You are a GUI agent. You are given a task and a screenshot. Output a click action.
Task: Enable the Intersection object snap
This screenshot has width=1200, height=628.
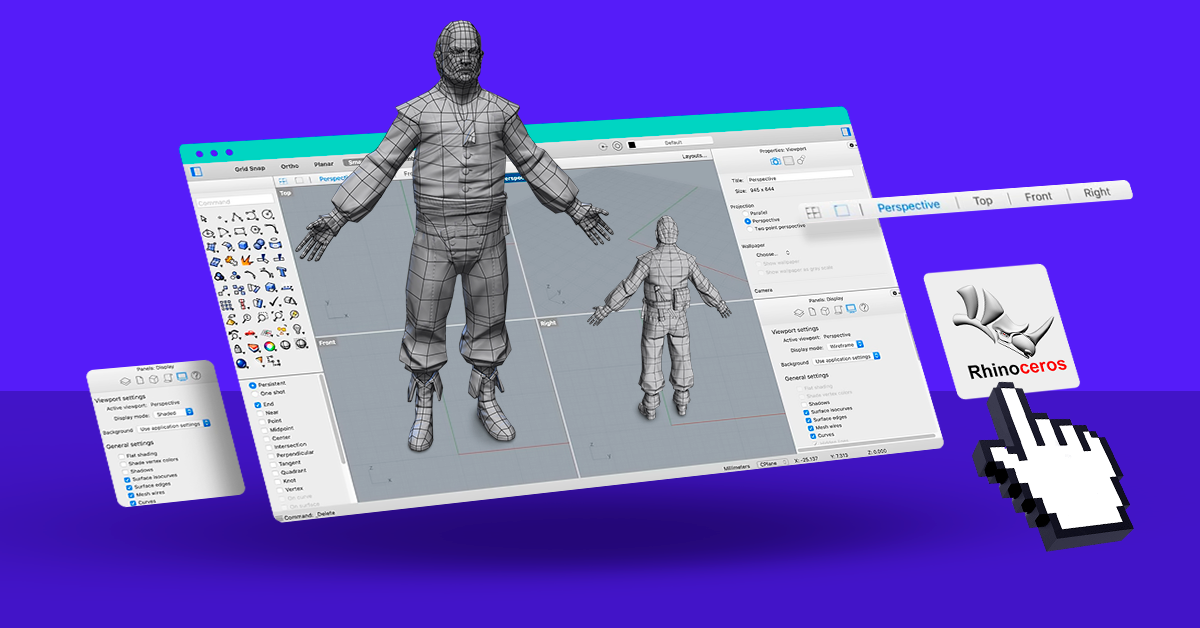[x=269, y=447]
